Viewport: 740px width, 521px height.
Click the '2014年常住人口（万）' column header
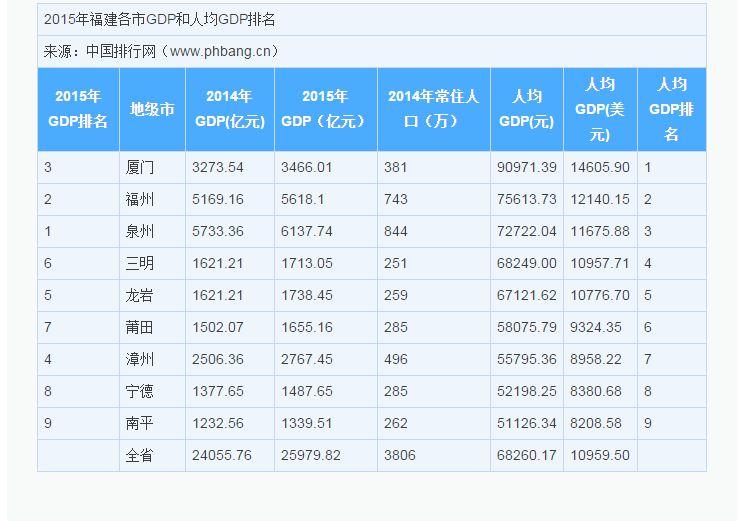pos(433,109)
